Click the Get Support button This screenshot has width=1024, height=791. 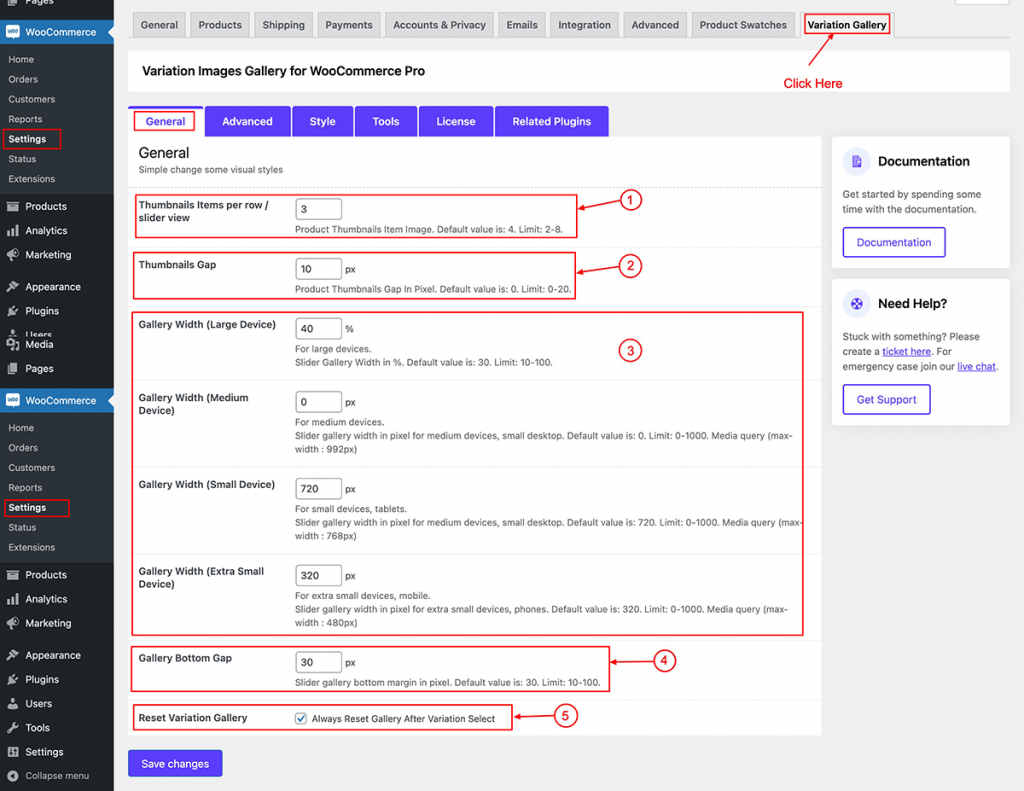(886, 400)
